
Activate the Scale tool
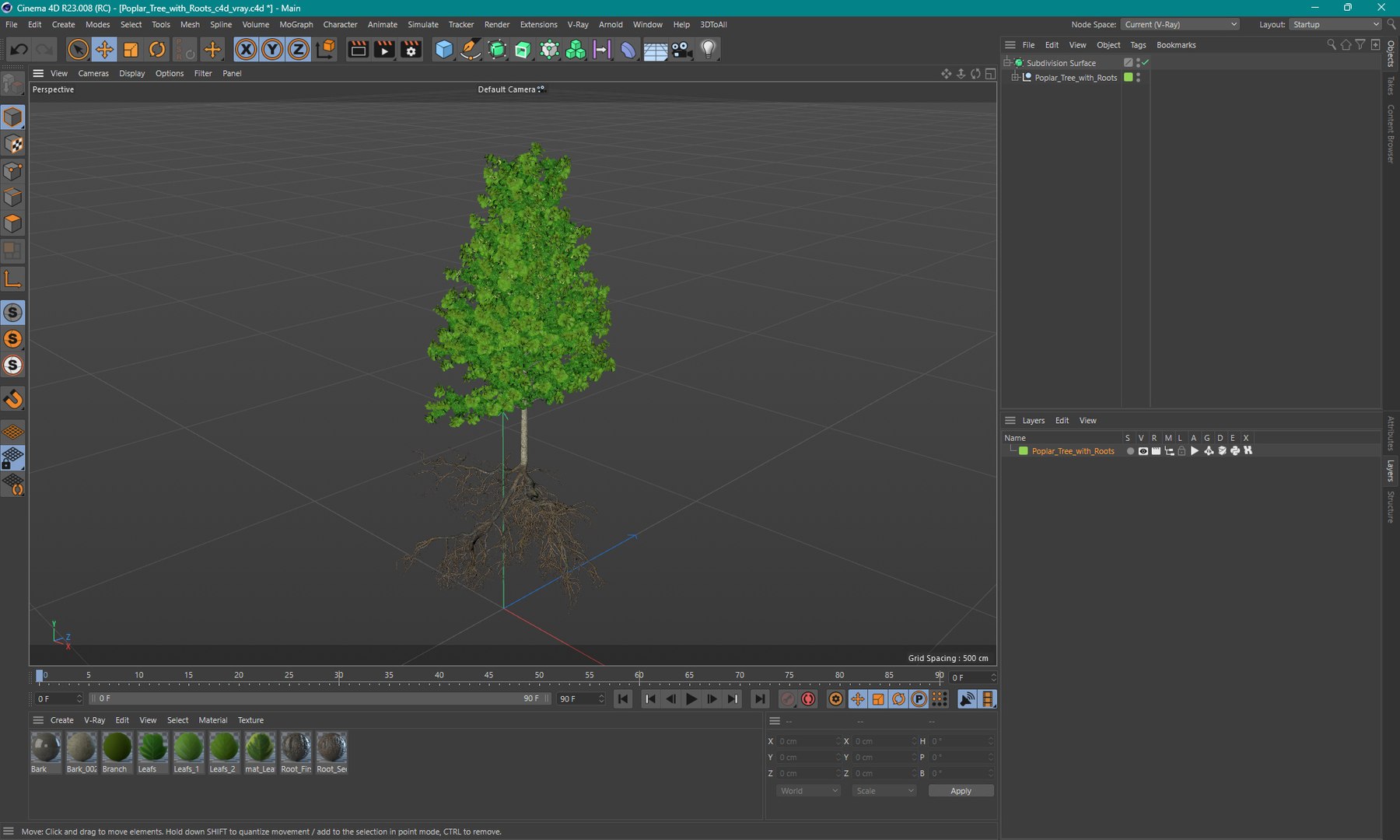[x=131, y=50]
